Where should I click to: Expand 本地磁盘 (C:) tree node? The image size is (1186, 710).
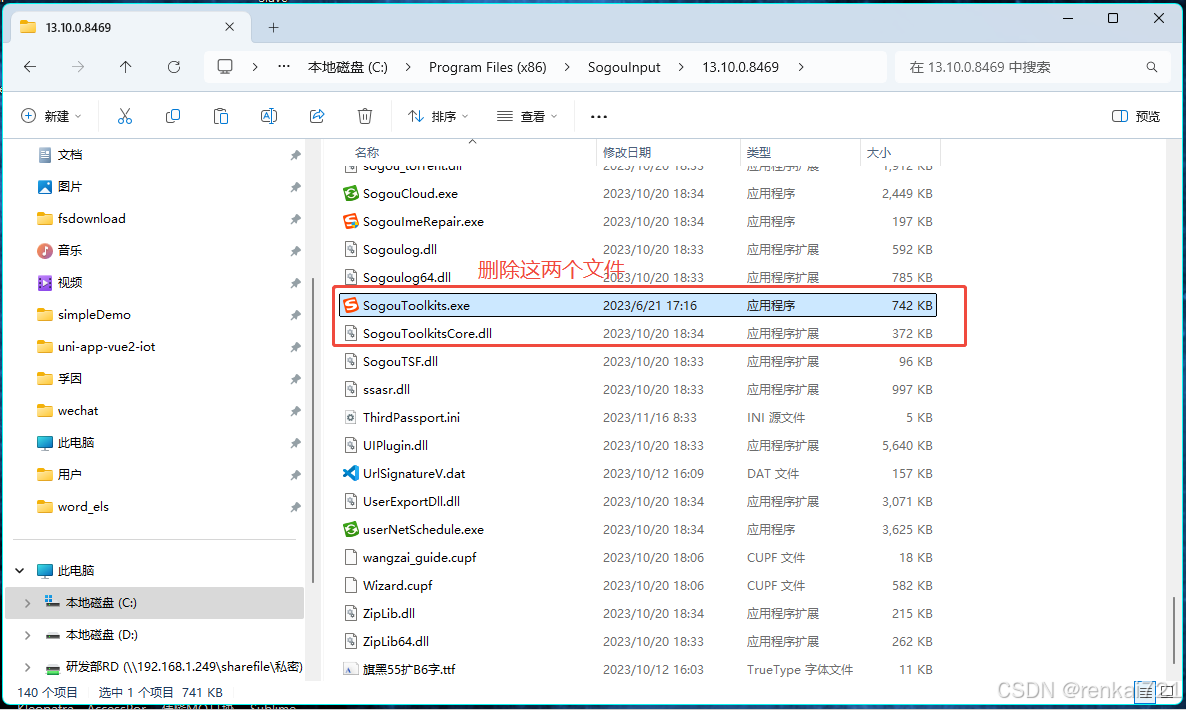[x=27, y=603]
